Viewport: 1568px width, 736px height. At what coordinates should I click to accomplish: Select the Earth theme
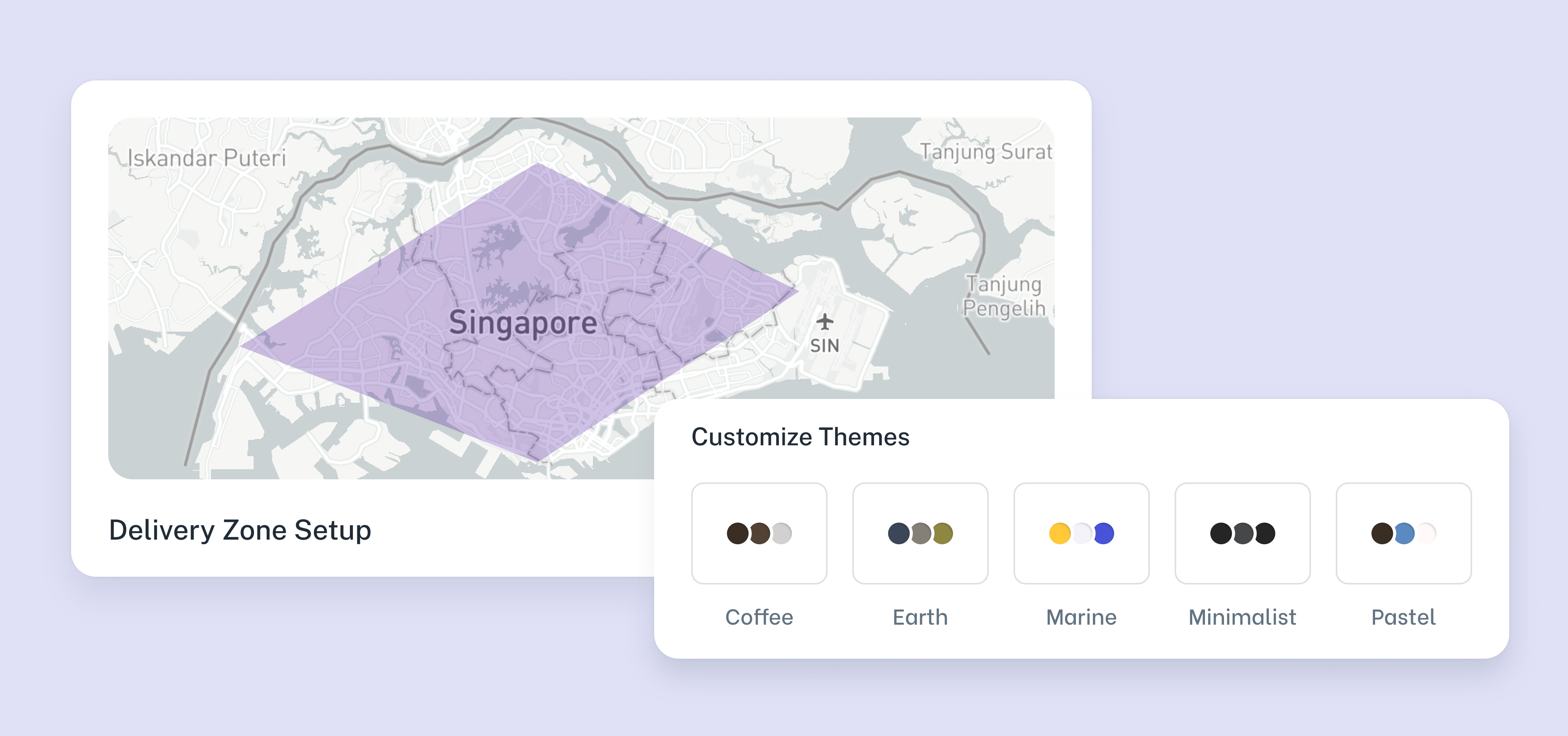coord(920,534)
